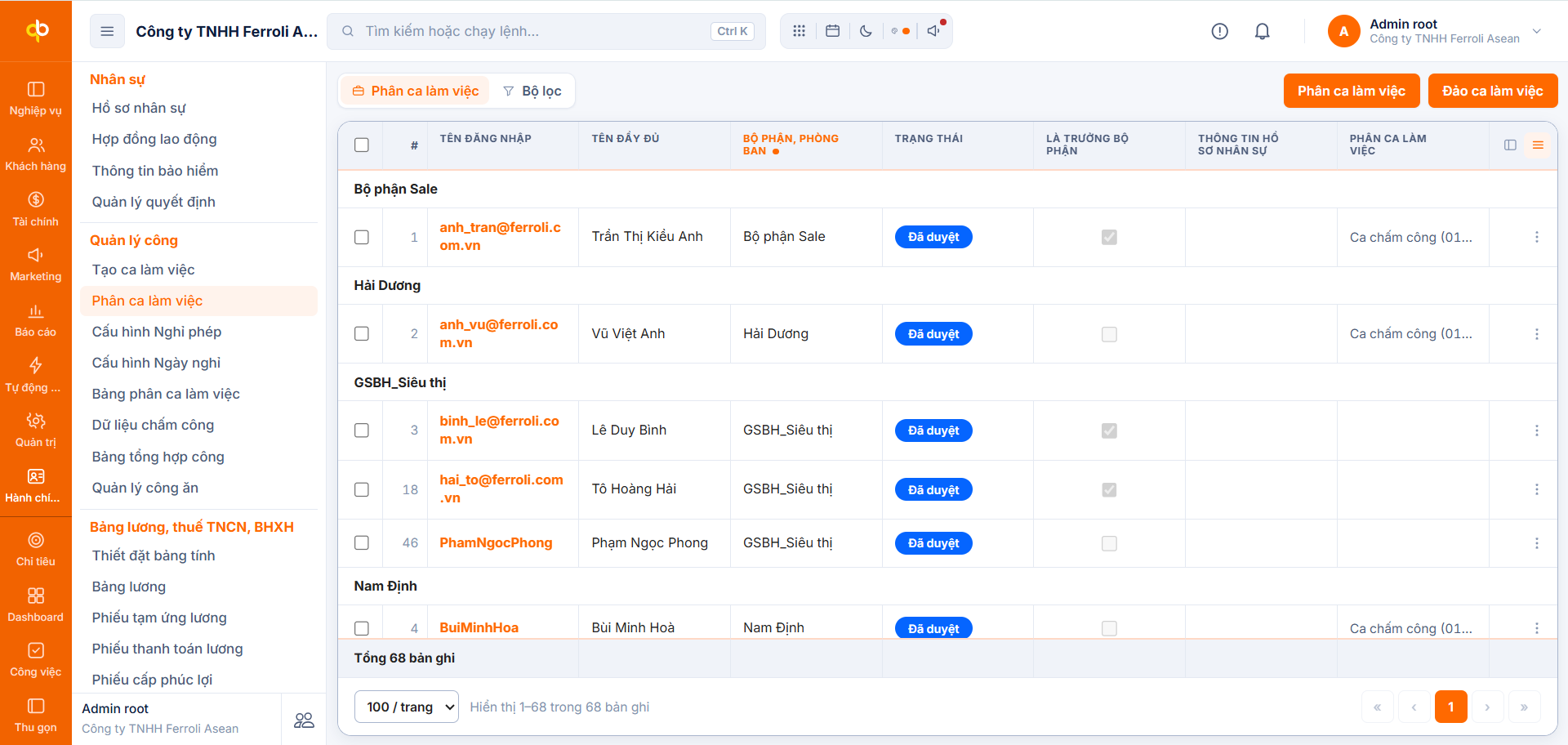Click the Tìm kiếm hoặc chạy lệnh search box
1568x745 pixels.
tap(546, 31)
